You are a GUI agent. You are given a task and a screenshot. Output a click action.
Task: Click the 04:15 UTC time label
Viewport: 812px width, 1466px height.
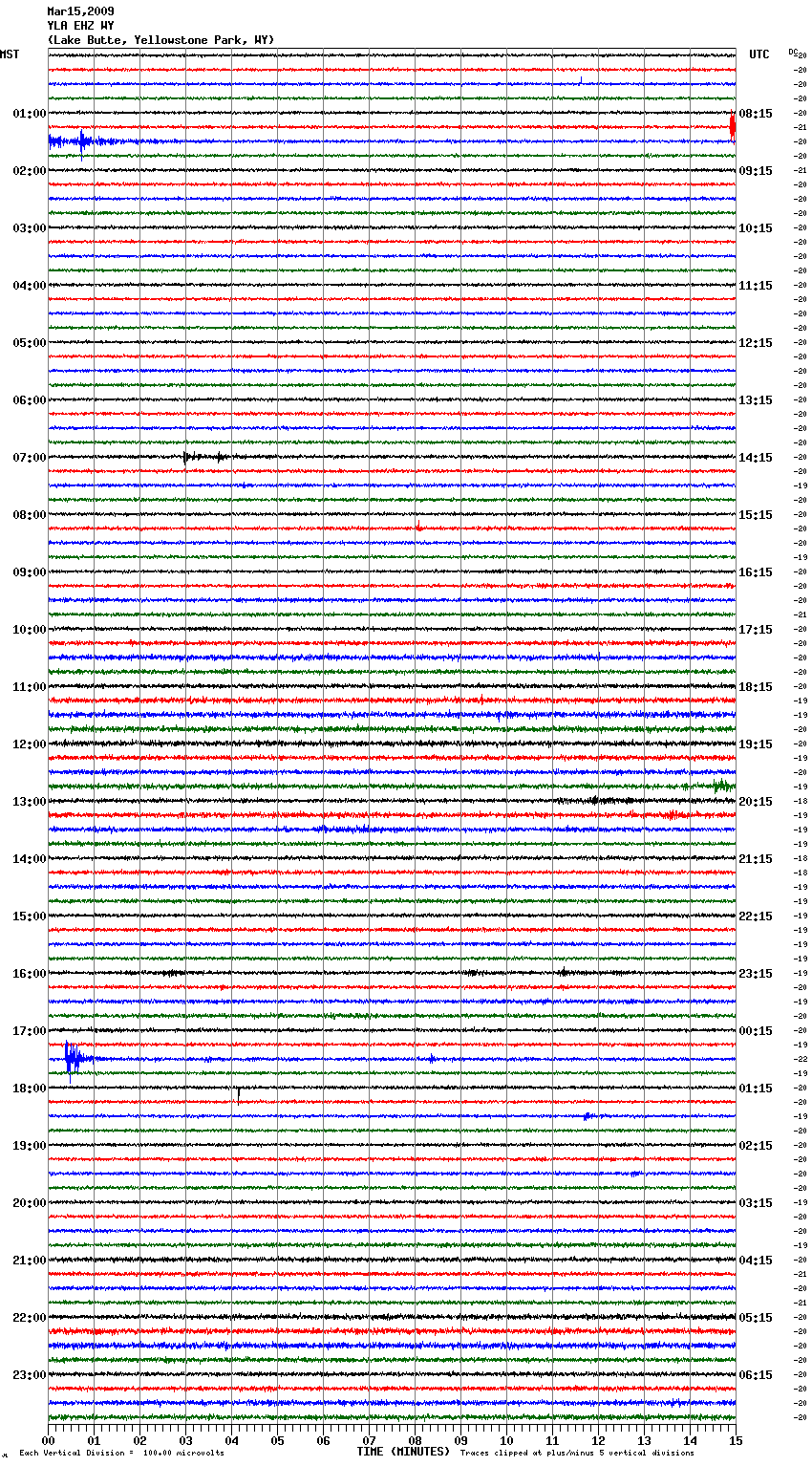click(756, 1261)
